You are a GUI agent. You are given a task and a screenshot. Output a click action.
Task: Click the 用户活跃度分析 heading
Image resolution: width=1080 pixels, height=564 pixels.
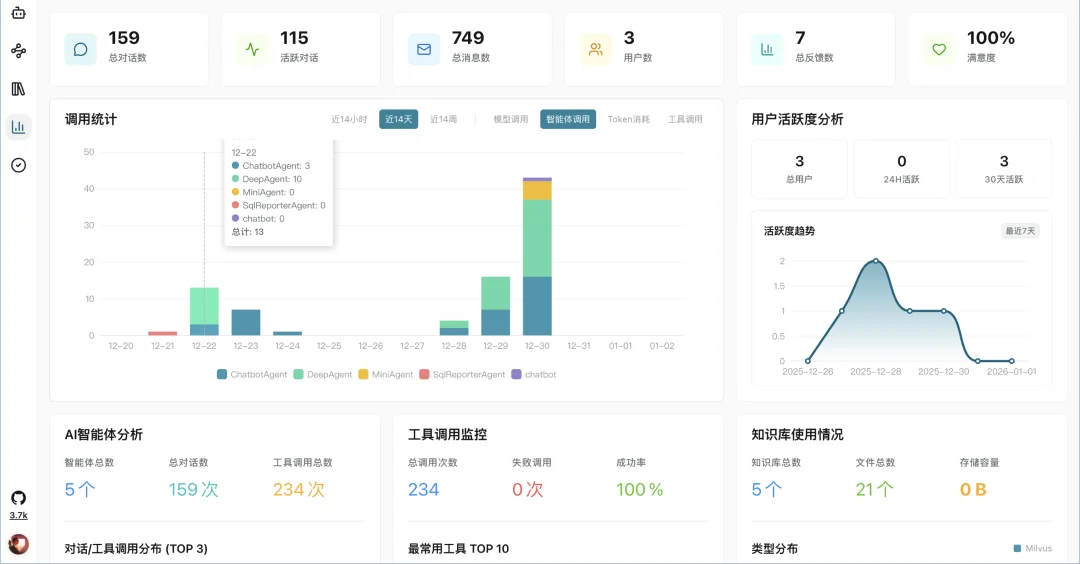pos(797,119)
